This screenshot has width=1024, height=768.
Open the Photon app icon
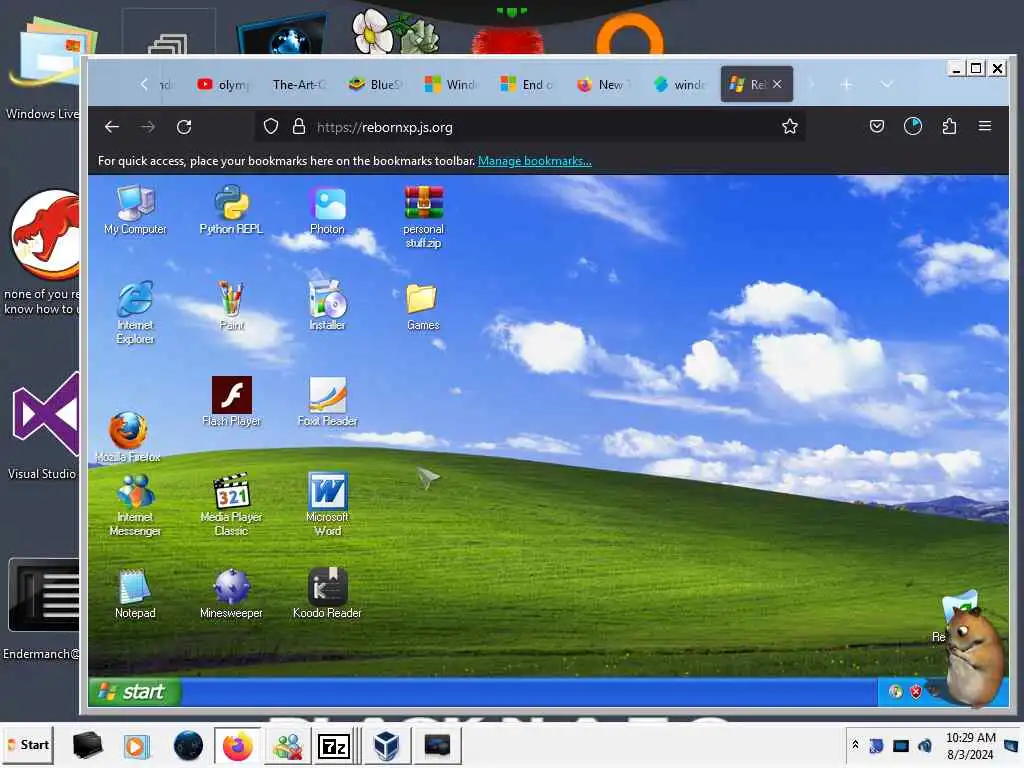click(x=327, y=209)
